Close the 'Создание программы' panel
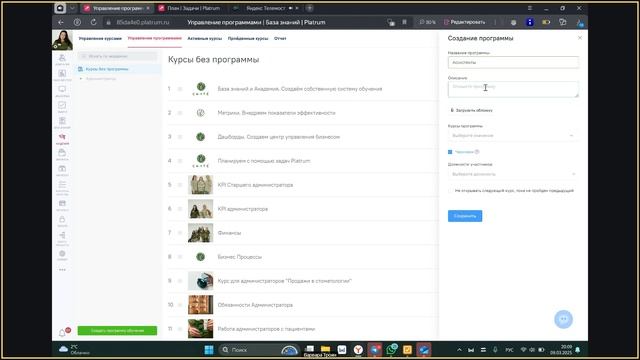Viewport: 640px width, 360px height. point(580,38)
